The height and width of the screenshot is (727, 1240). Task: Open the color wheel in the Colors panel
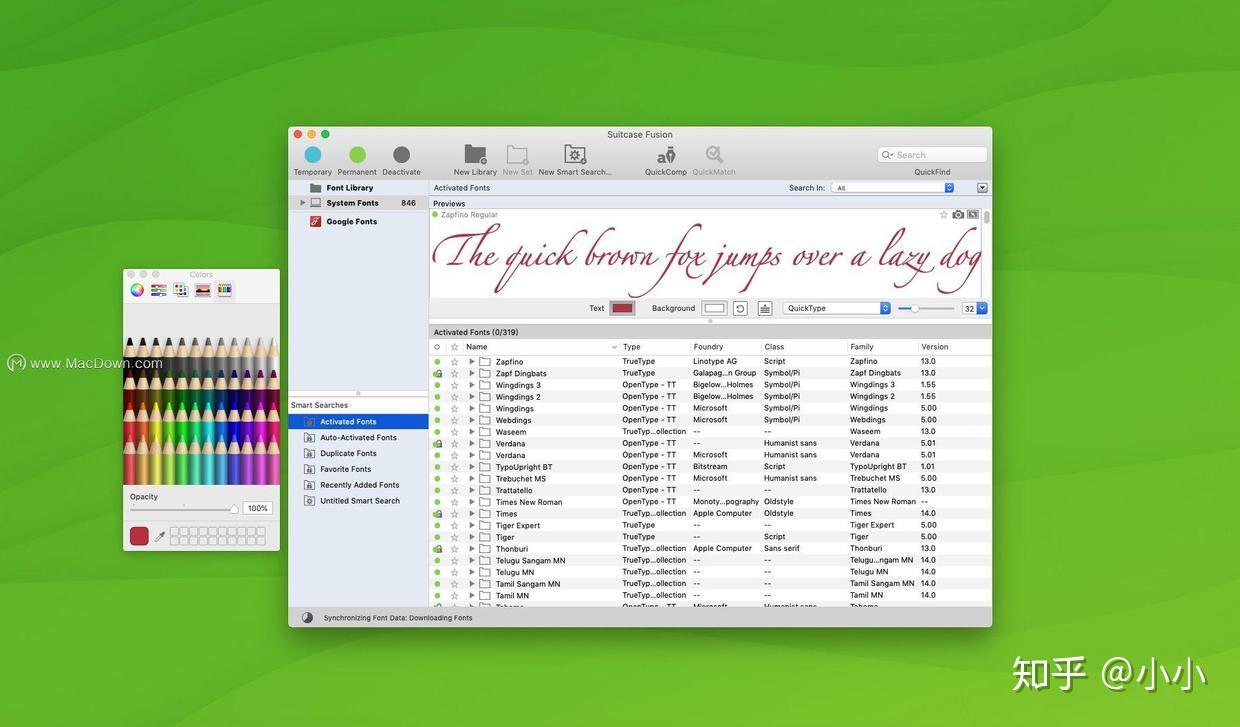(137, 290)
